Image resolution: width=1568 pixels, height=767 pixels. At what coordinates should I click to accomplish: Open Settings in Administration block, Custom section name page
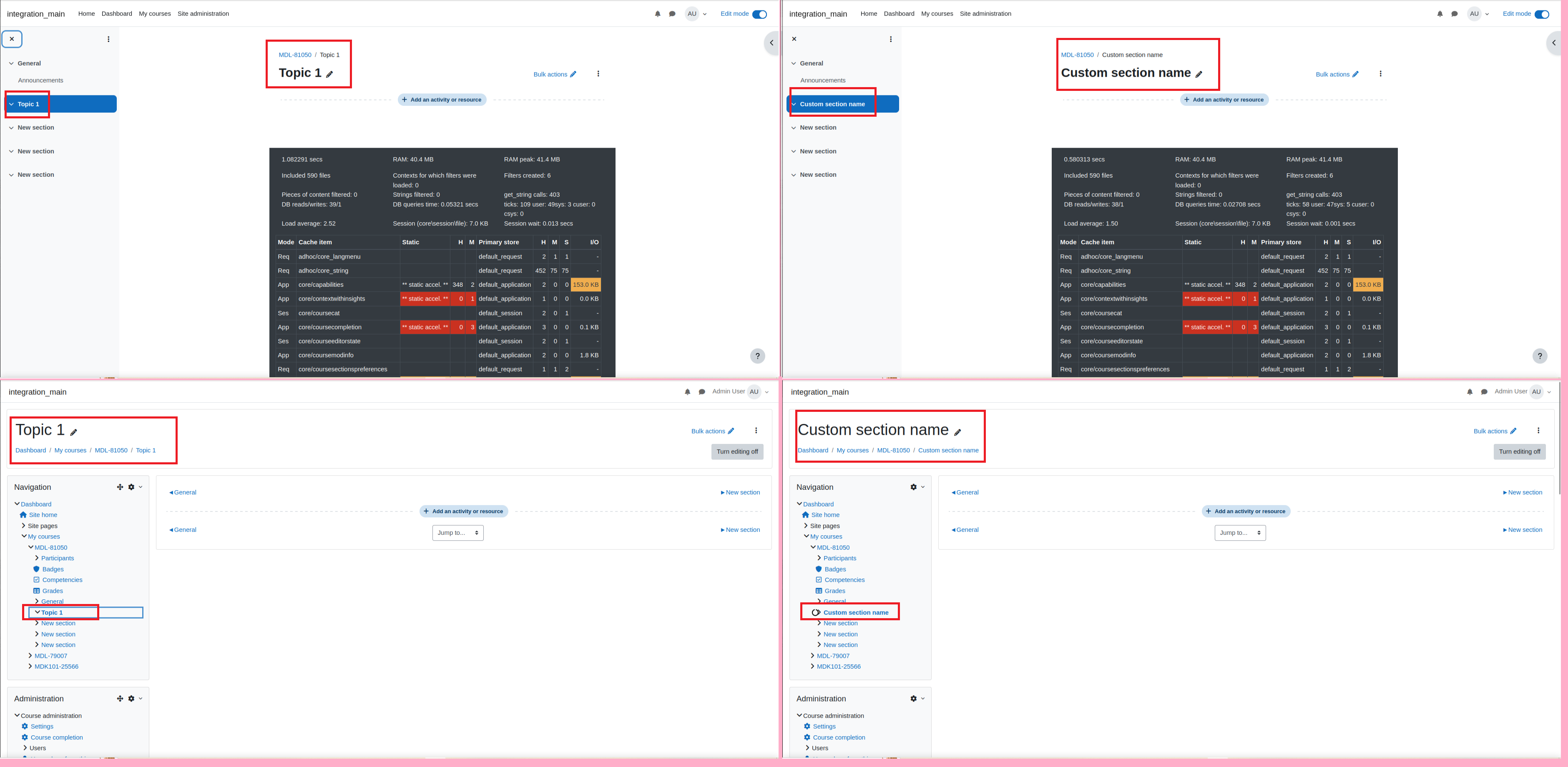tap(824, 727)
